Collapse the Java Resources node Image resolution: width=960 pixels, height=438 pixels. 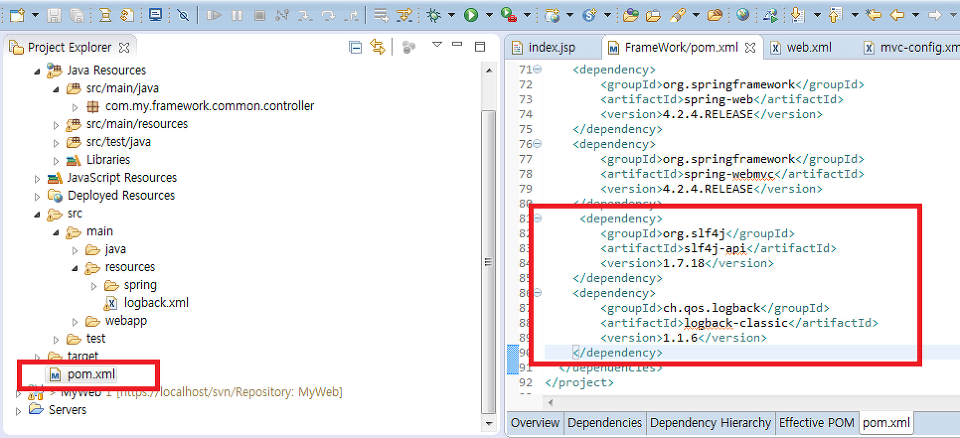pyautogui.click(x=38, y=71)
